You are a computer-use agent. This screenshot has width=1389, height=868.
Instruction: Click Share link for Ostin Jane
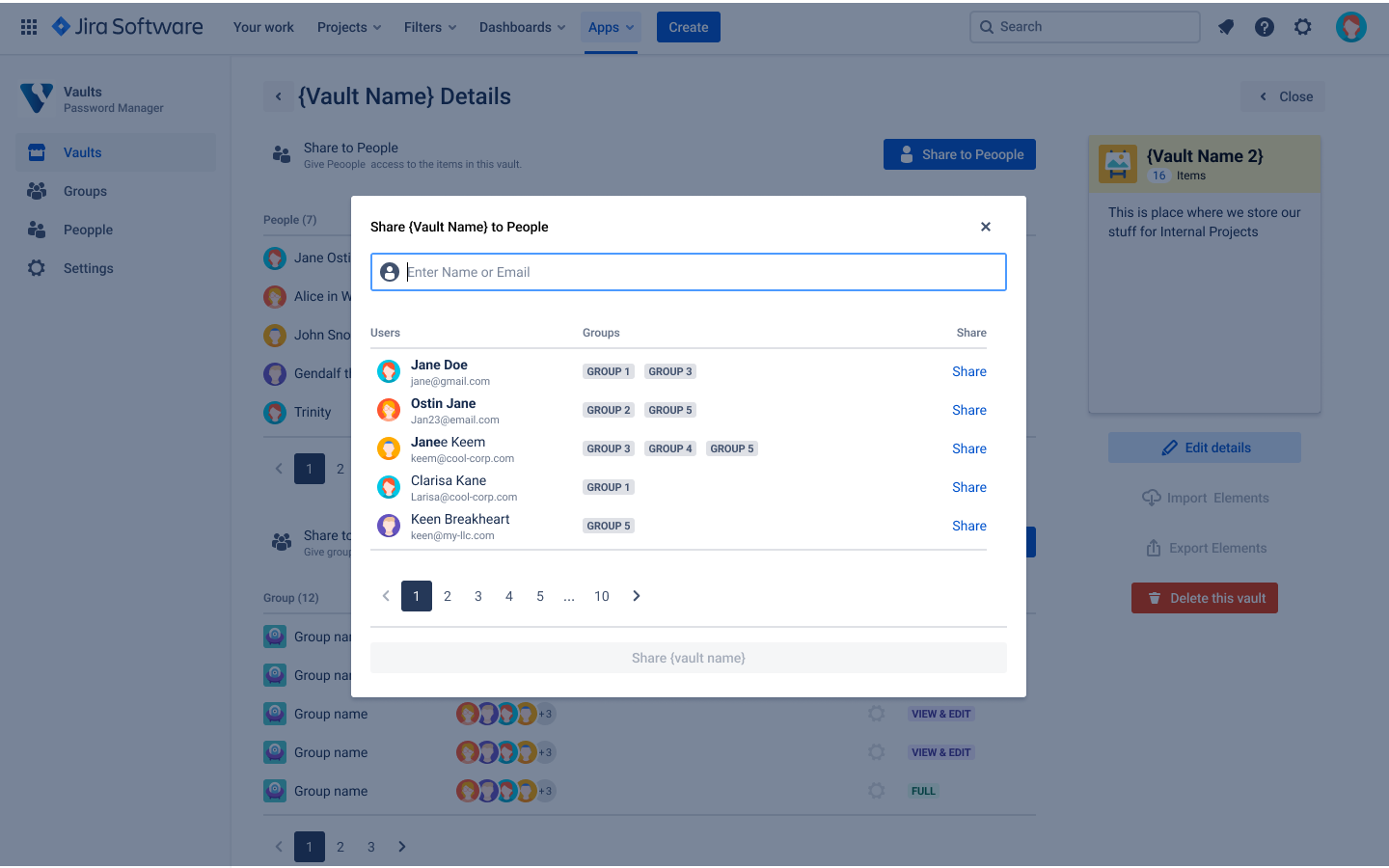[969, 410]
